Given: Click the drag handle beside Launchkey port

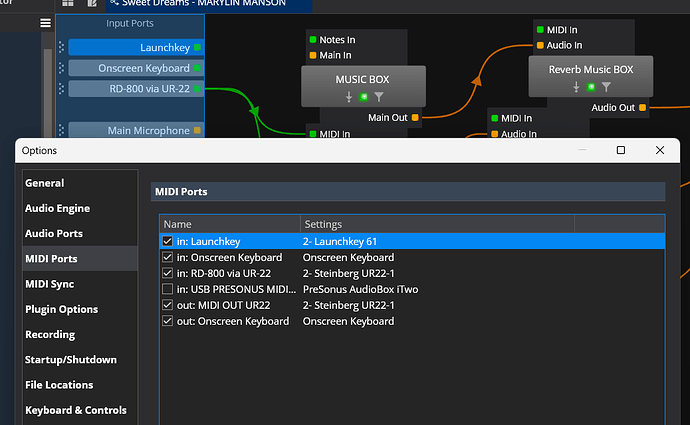Looking at the screenshot, I should tap(62, 47).
